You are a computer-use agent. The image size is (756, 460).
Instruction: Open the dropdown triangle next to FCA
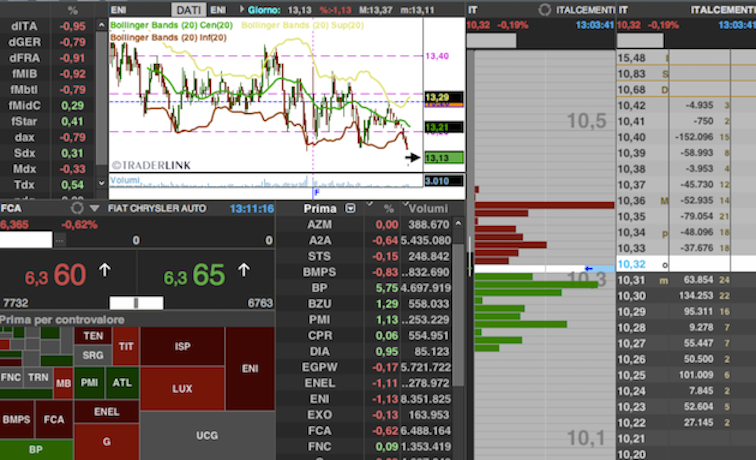coord(94,208)
